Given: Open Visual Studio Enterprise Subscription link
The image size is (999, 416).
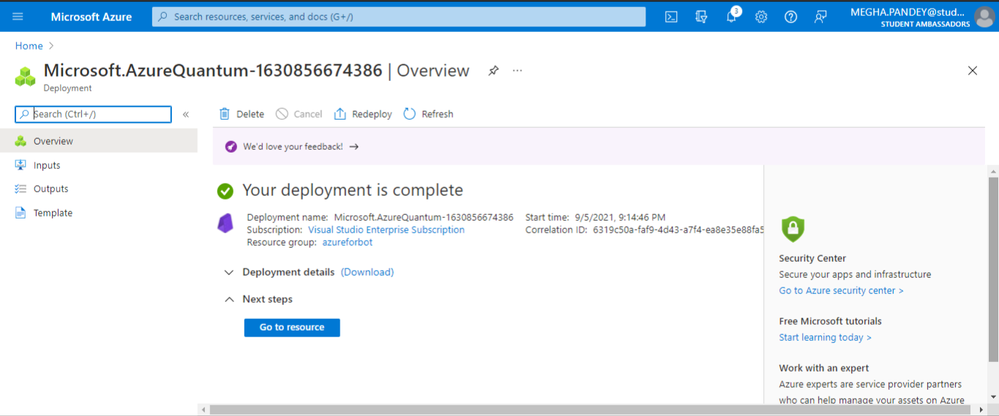Looking at the screenshot, I should pos(386,229).
